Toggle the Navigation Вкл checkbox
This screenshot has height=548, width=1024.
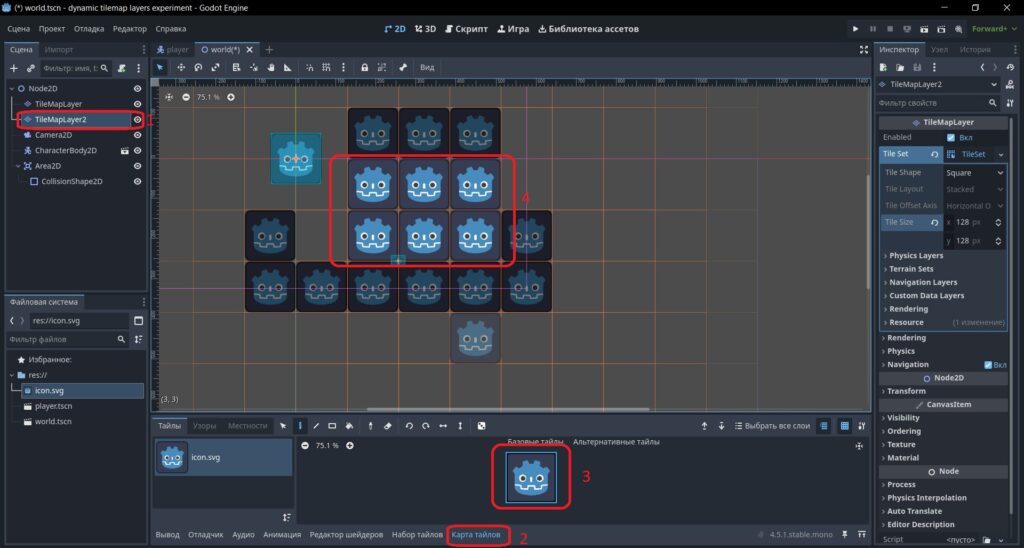[988, 365]
